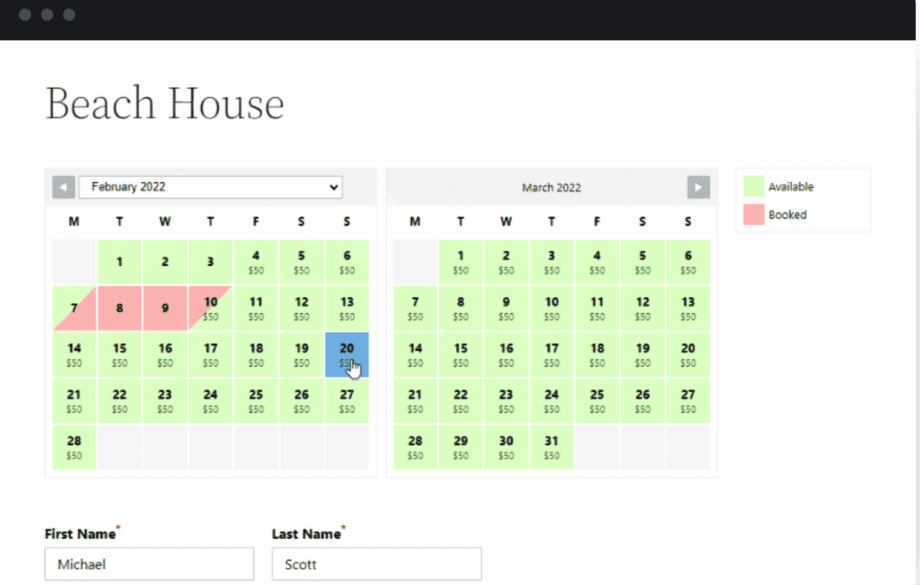Select March 3 date cell
Screen dimensions: 920x585
tap(552, 262)
